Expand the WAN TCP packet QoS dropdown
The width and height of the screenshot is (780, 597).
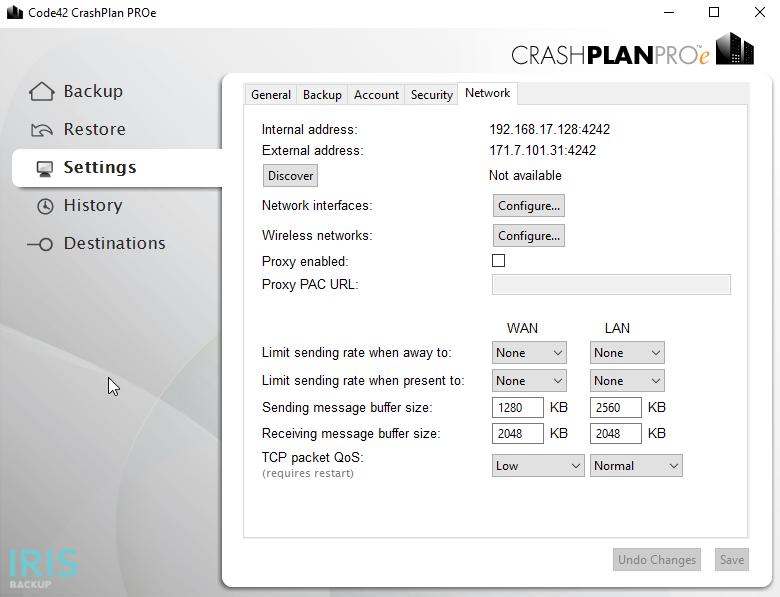[x=538, y=466]
